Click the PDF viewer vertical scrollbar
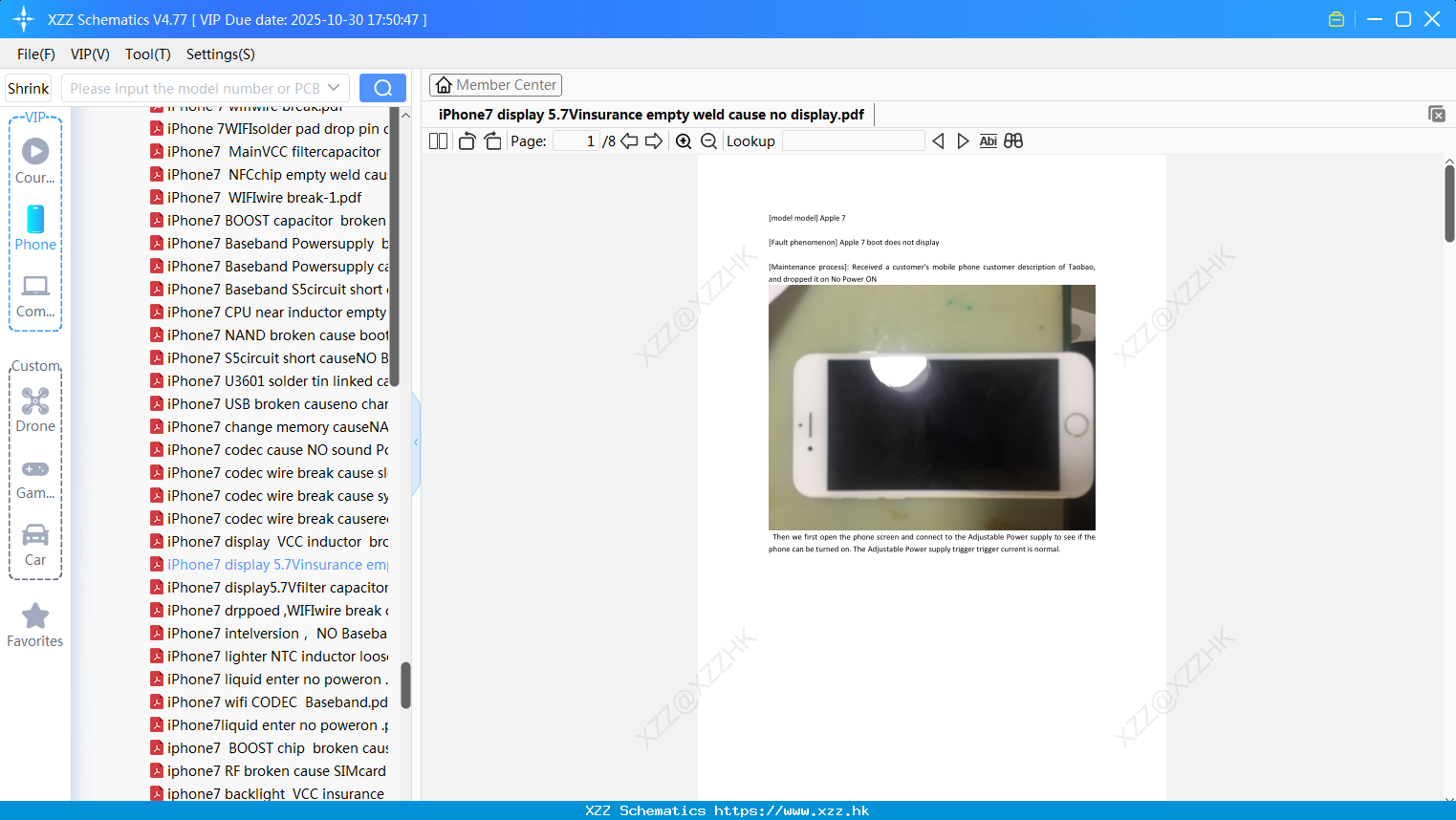Viewport: 1456px width, 820px height. tap(1449, 204)
